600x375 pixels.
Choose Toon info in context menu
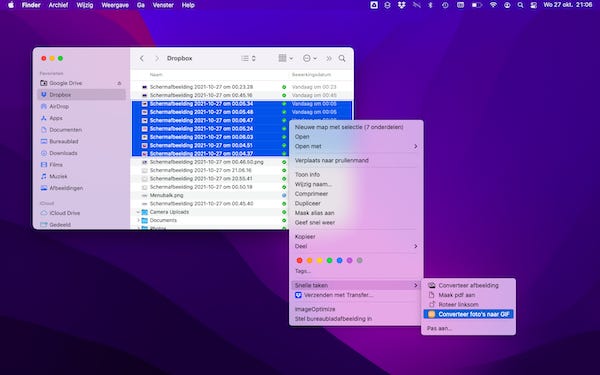pos(356,174)
